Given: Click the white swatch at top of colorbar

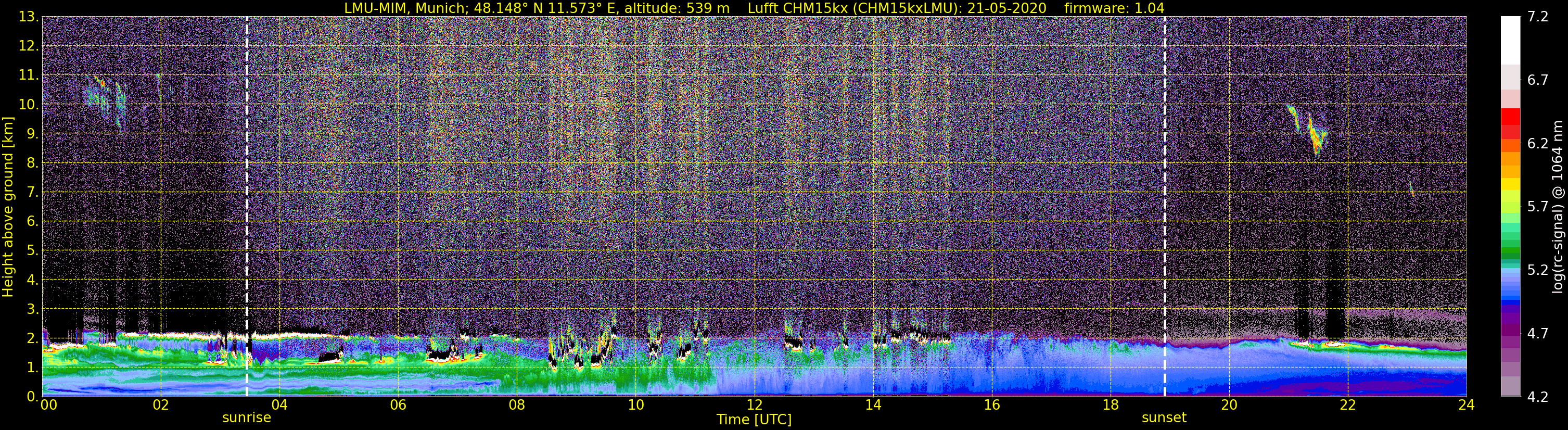Looking at the screenshot, I should (x=1511, y=40).
